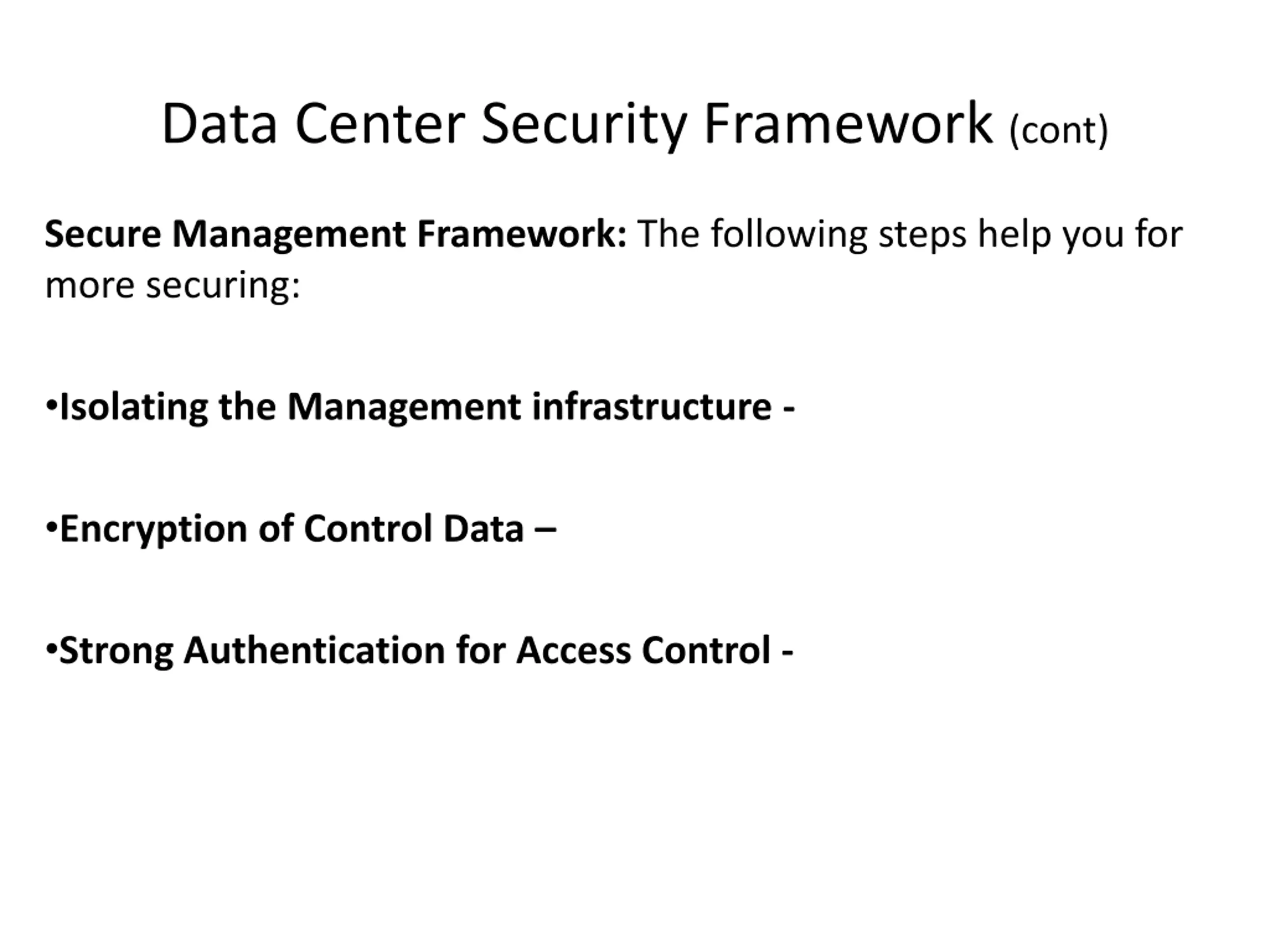
Task: Click the word Management in the bold heading
Action: (289, 235)
